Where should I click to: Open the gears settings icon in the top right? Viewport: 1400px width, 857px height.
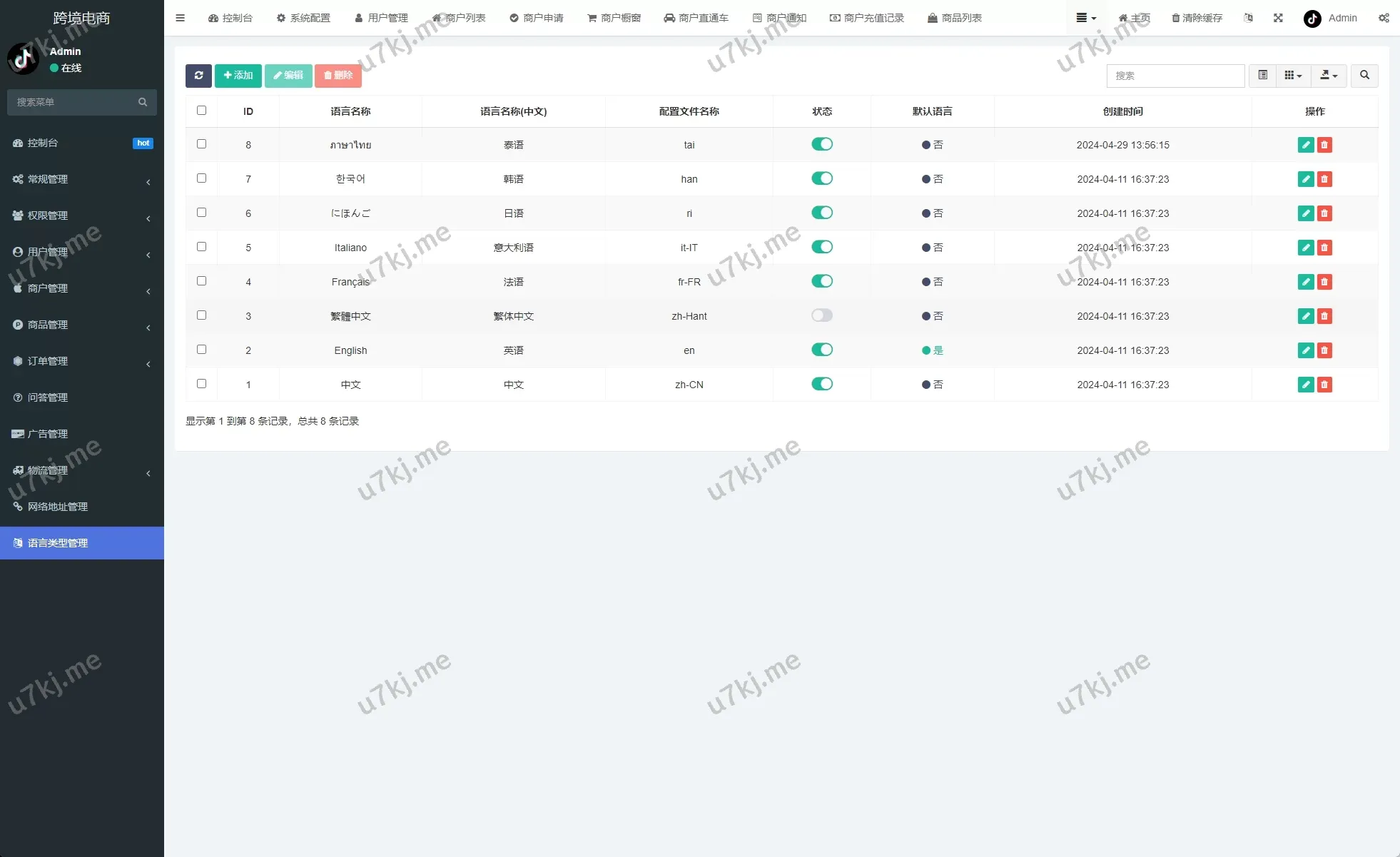coord(1384,18)
